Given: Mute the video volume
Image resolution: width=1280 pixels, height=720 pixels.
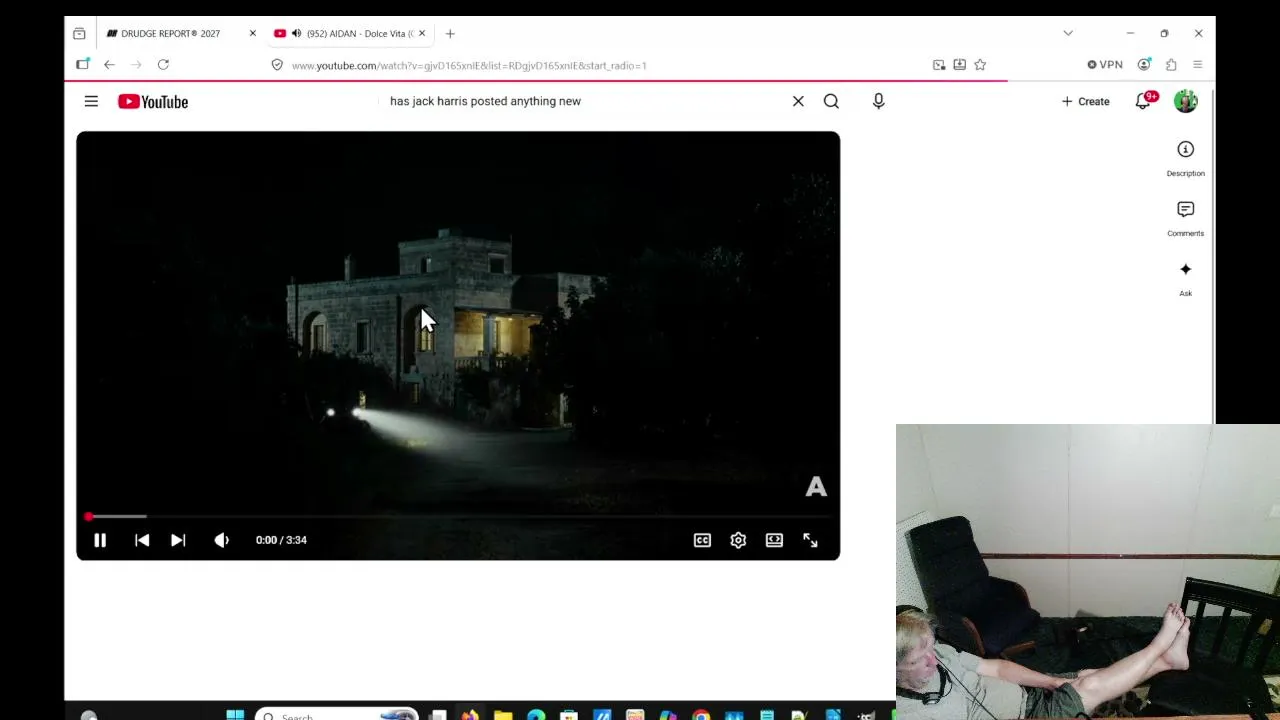Looking at the screenshot, I should point(221,540).
